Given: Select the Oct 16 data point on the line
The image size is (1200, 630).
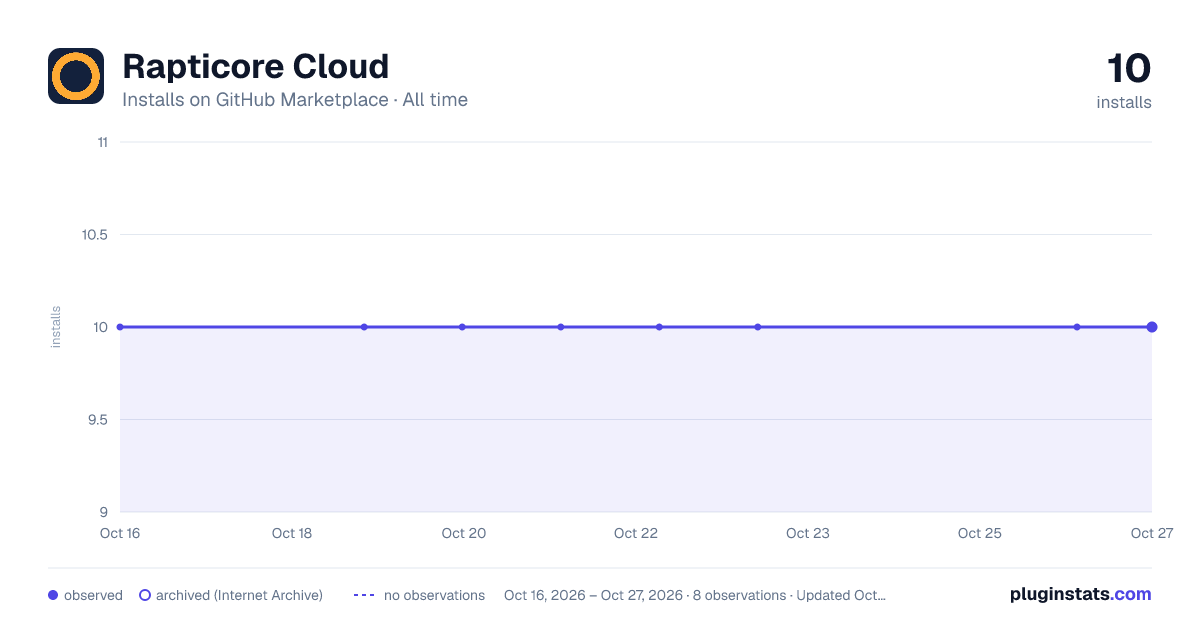Looking at the screenshot, I should [120, 327].
